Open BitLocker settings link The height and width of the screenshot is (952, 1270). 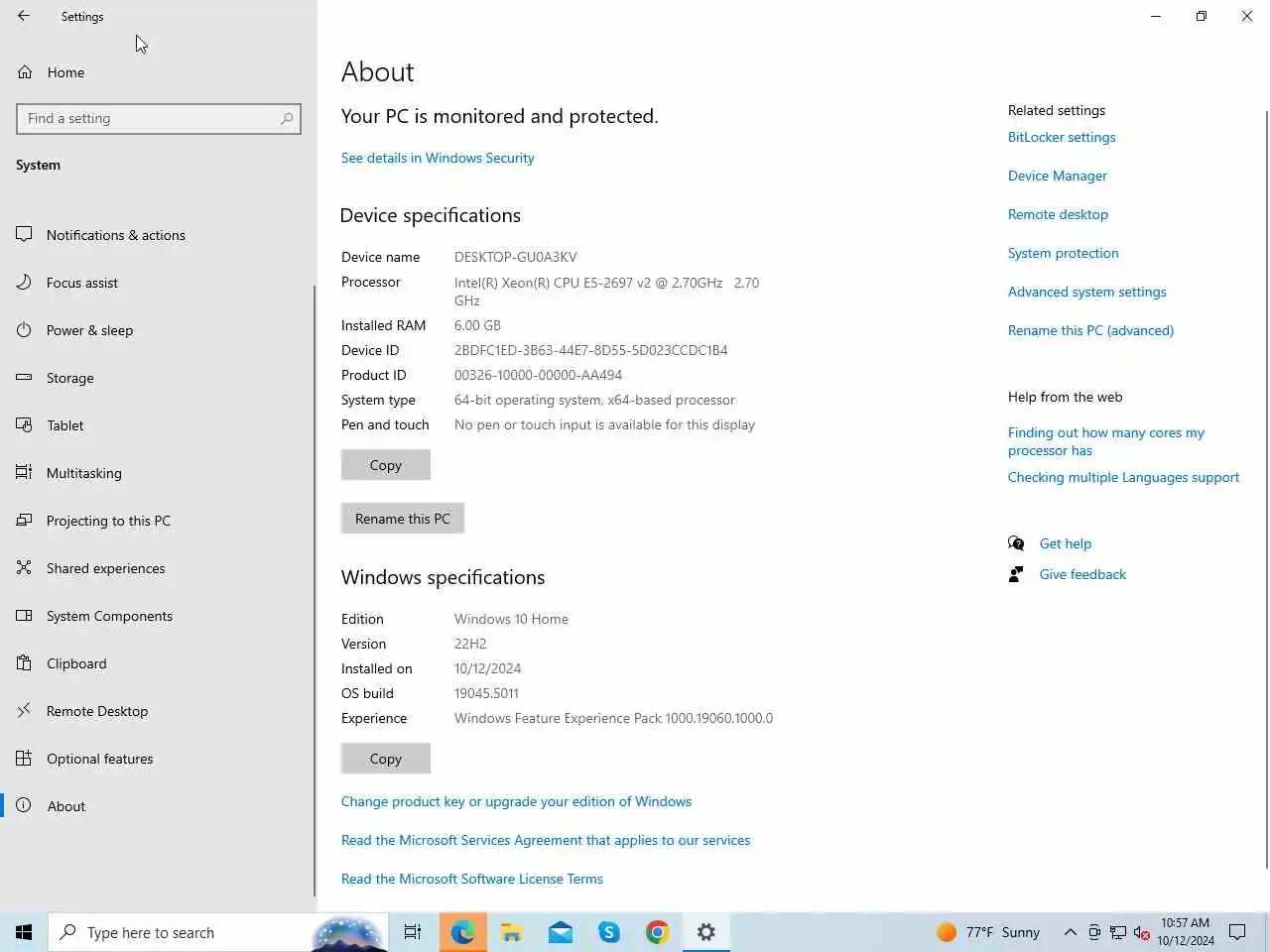1062,137
